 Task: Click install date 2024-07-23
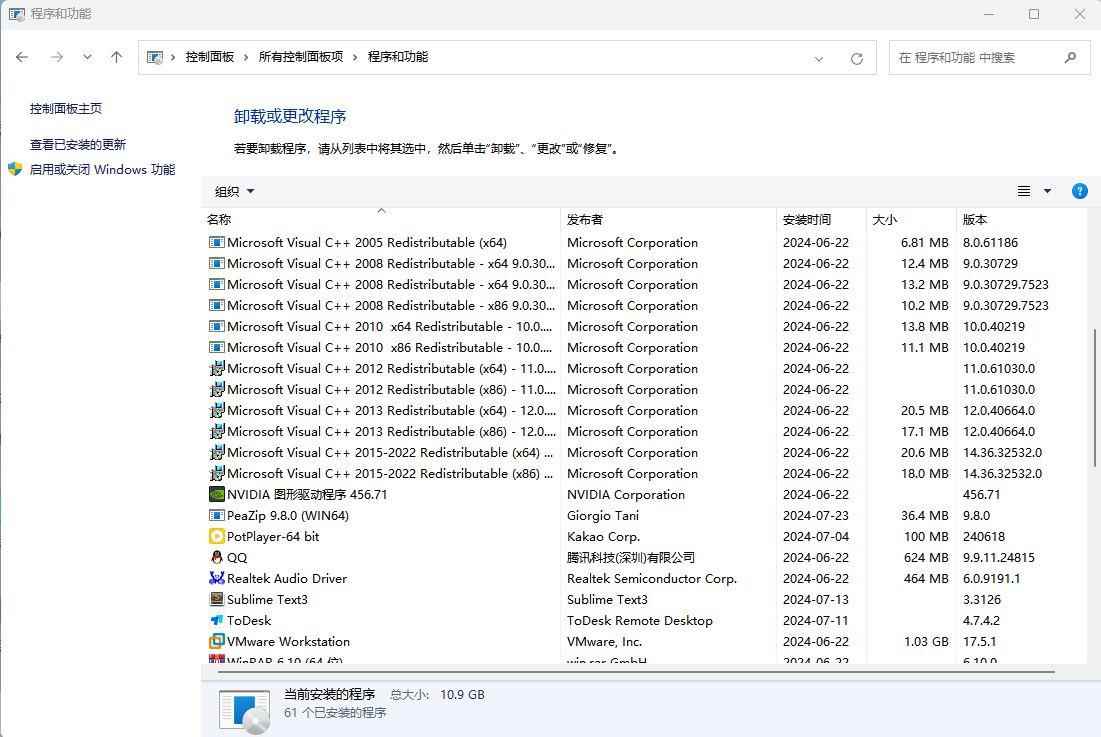816,515
